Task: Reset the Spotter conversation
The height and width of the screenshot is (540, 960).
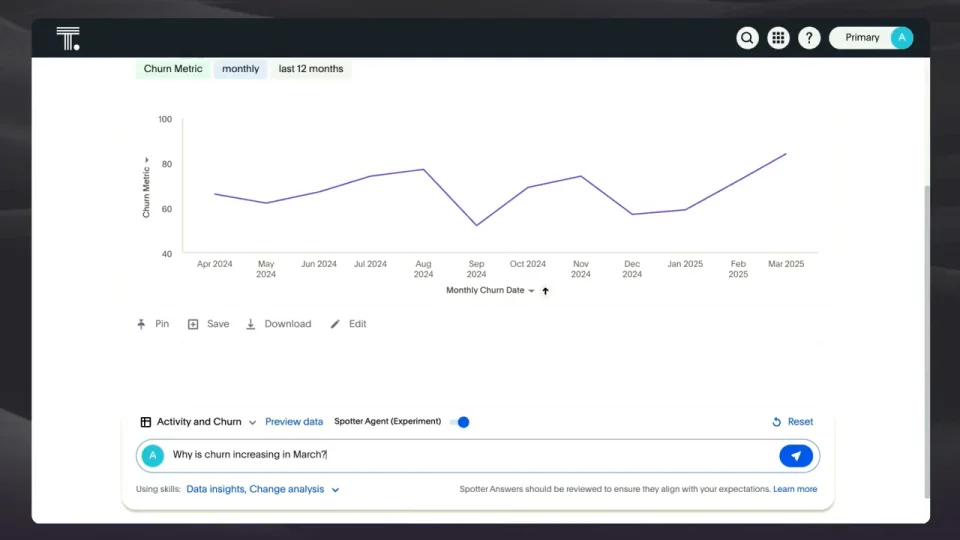Action: click(792, 422)
